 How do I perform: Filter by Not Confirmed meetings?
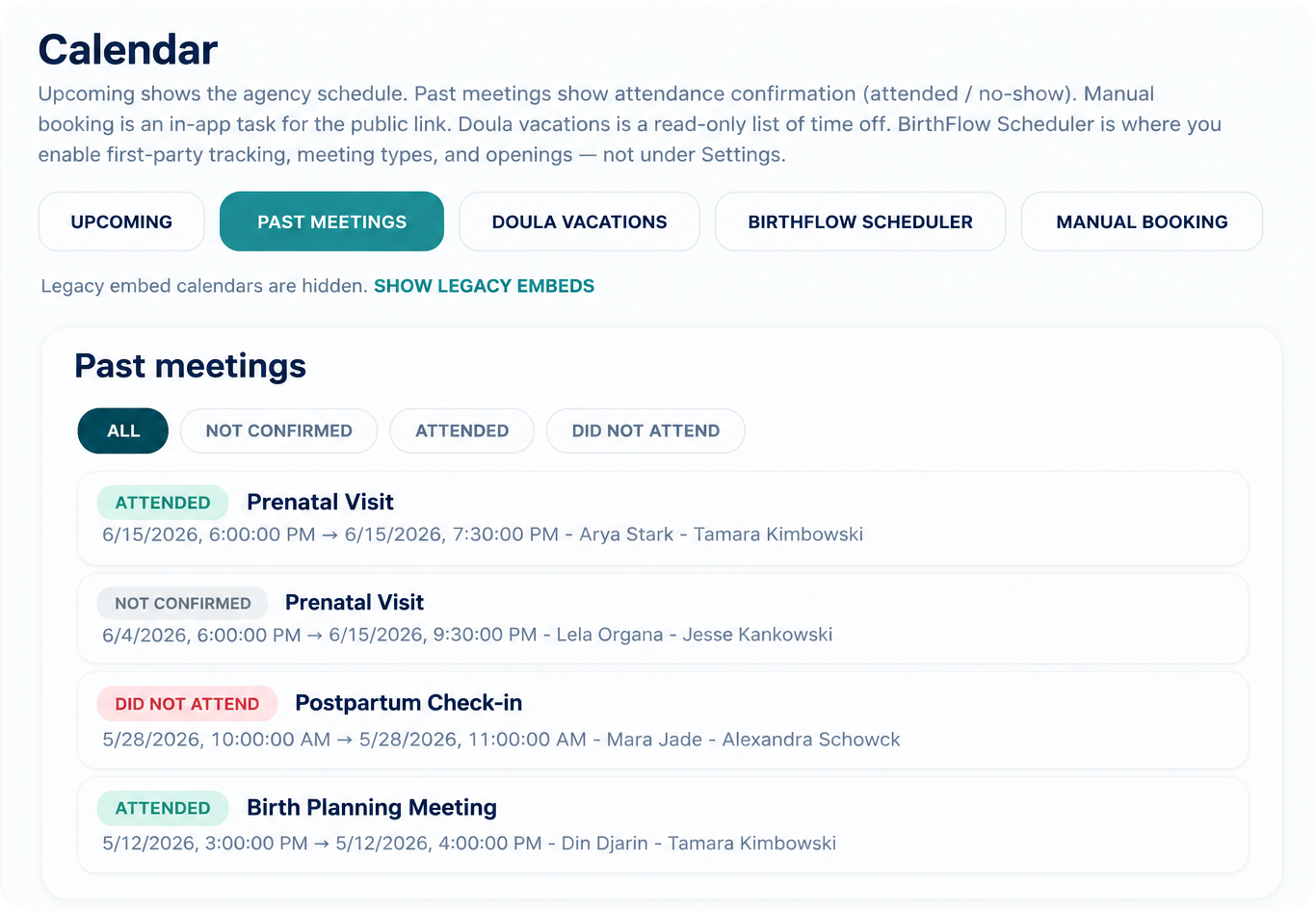(278, 430)
